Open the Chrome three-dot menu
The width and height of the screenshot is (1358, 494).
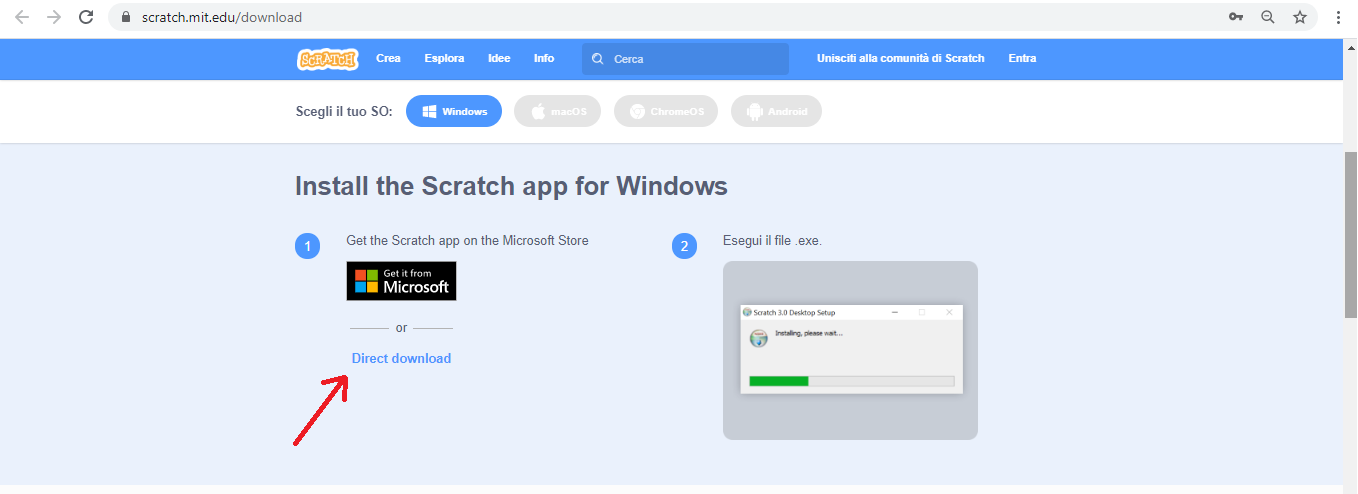[1338, 17]
